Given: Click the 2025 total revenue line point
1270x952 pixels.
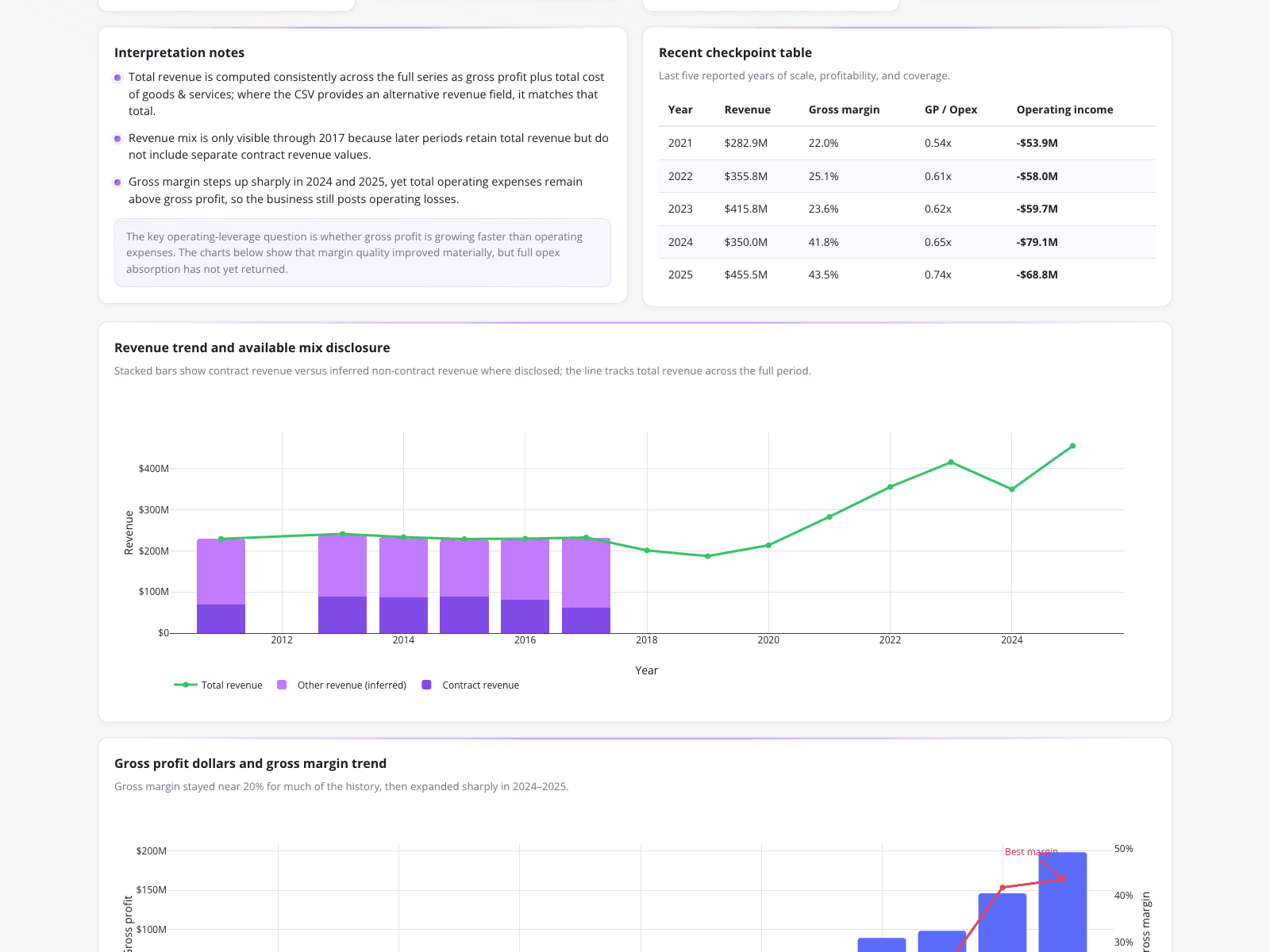Looking at the screenshot, I should pos(1072,446).
